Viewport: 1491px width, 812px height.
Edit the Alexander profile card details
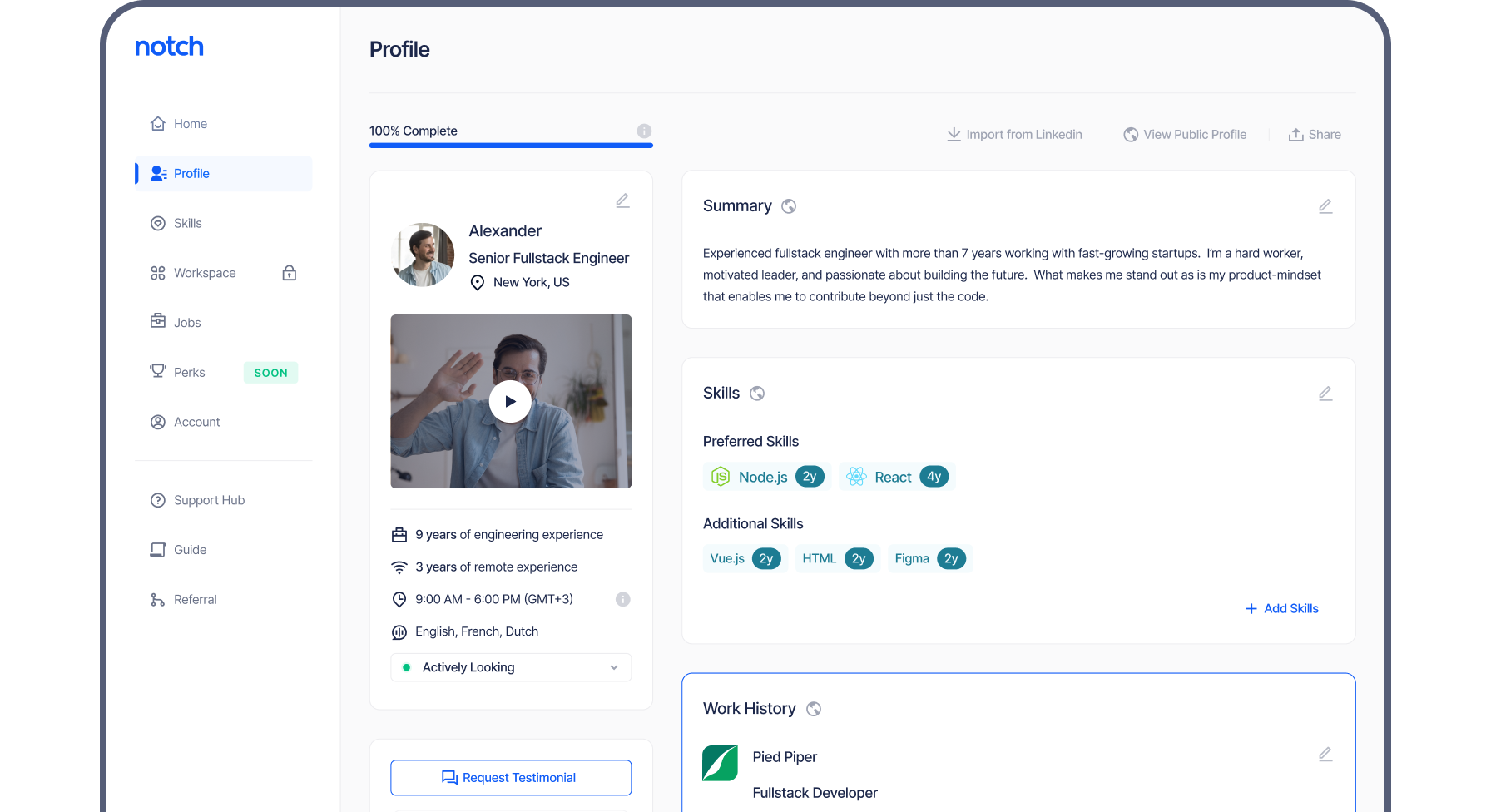coord(622,201)
